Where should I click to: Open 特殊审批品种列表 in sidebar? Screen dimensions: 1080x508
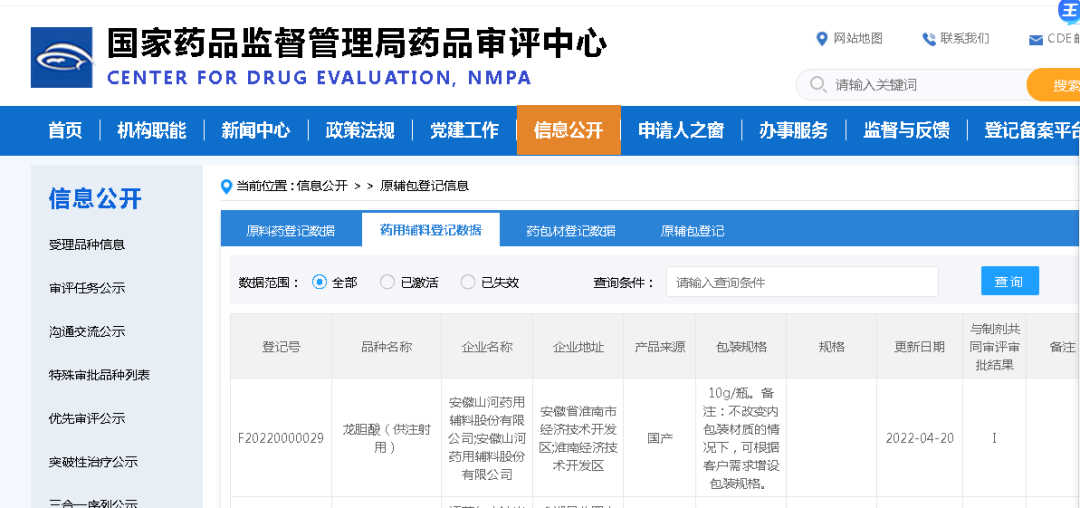(99, 375)
